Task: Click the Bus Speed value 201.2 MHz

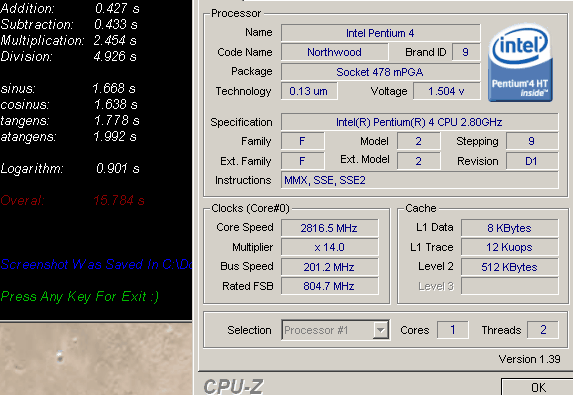Action: coord(329,267)
